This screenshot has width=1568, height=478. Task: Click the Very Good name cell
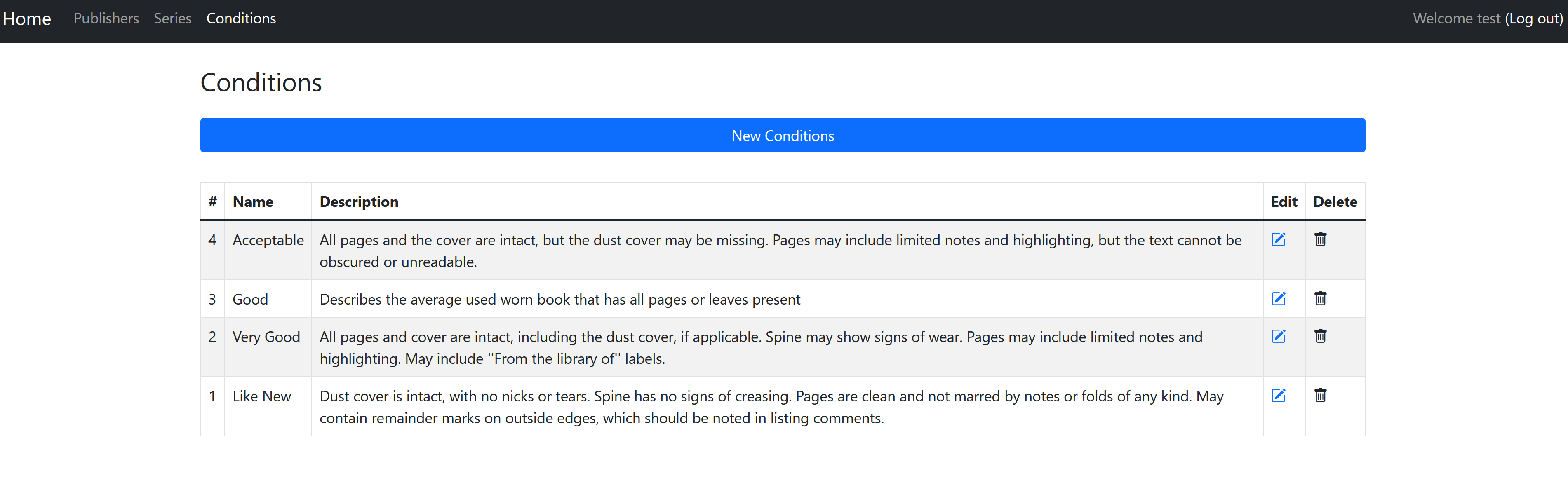pos(266,337)
